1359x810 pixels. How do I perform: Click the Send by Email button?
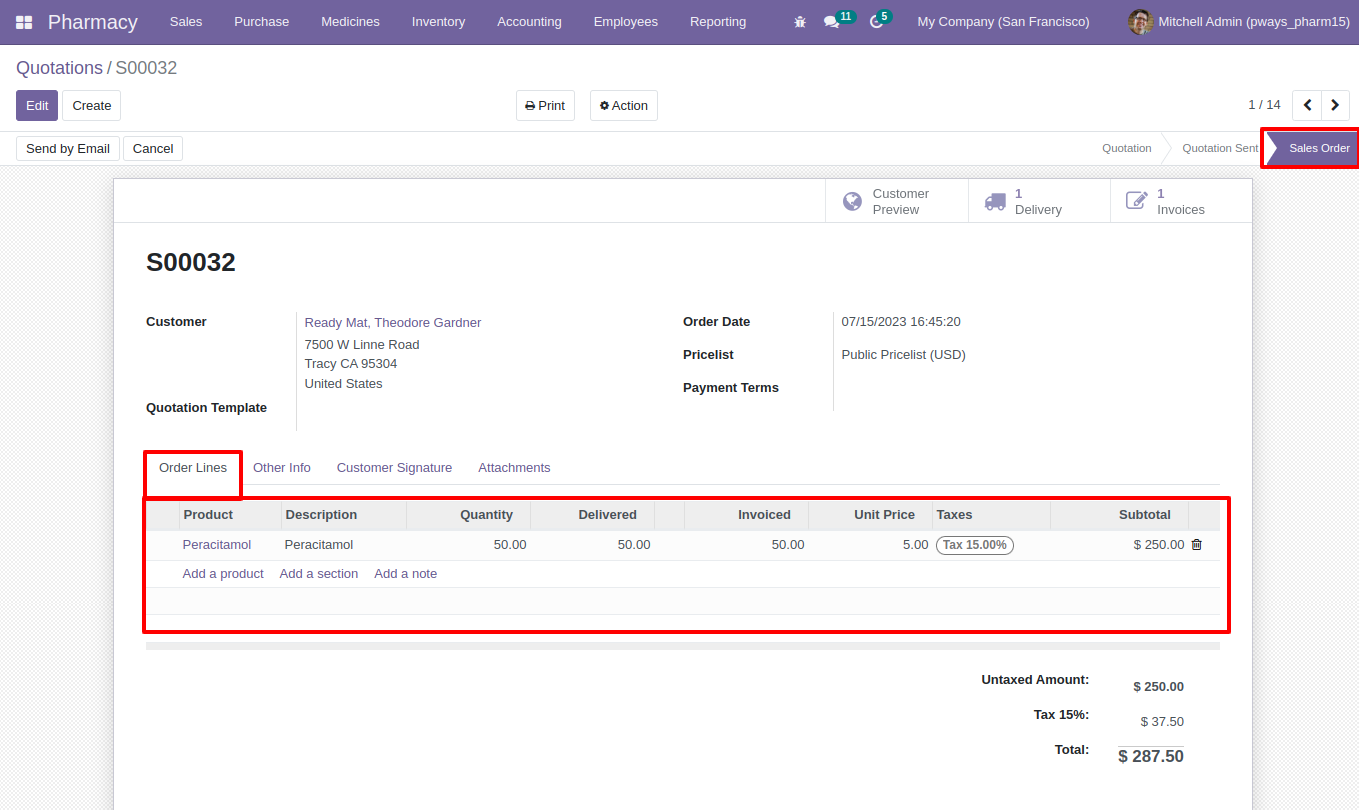68,149
